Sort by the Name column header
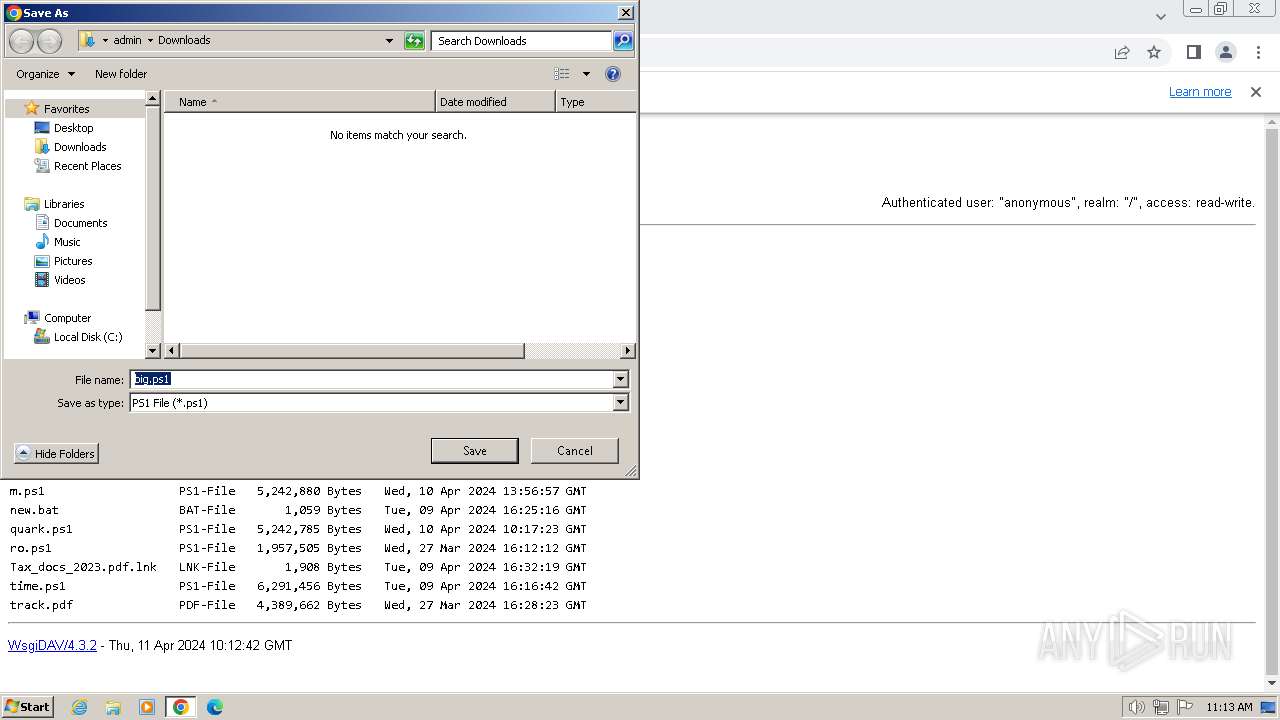The width and height of the screenshot is (1280, 720). 300,102
